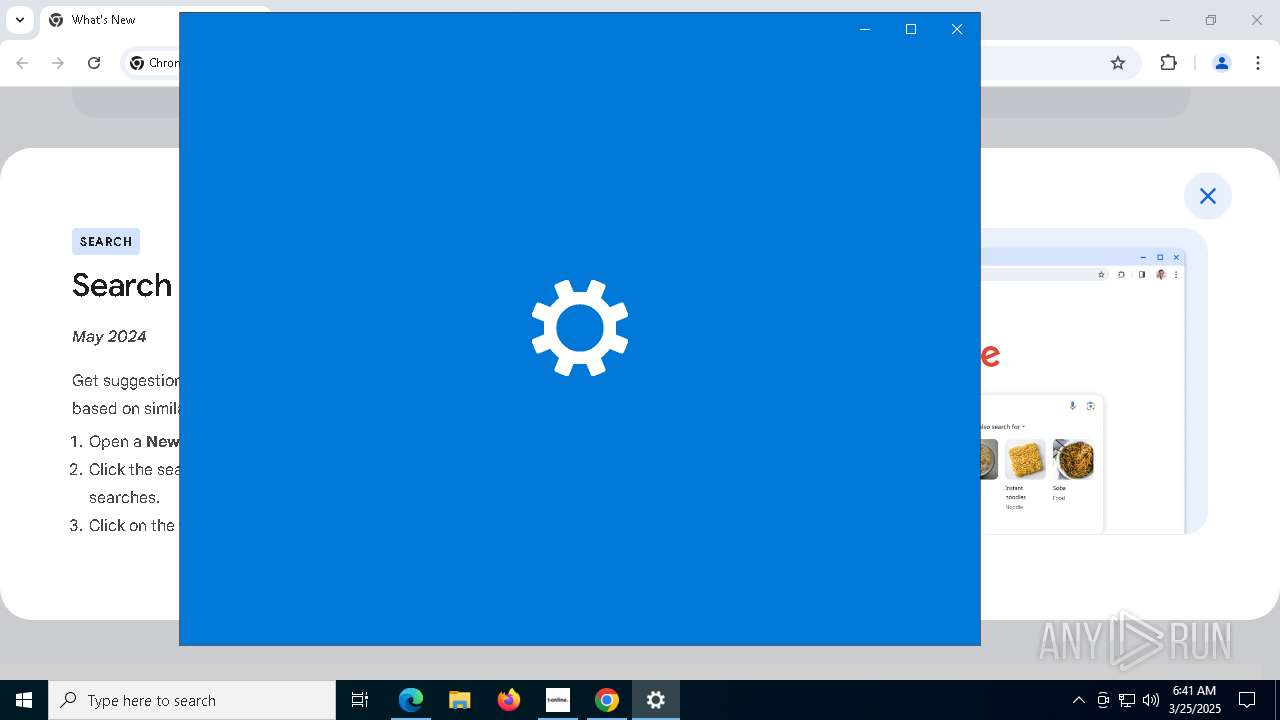Dismiss What's New card with blue X
Viewport: 1280px width, 720px height.
click(1208, 196)
